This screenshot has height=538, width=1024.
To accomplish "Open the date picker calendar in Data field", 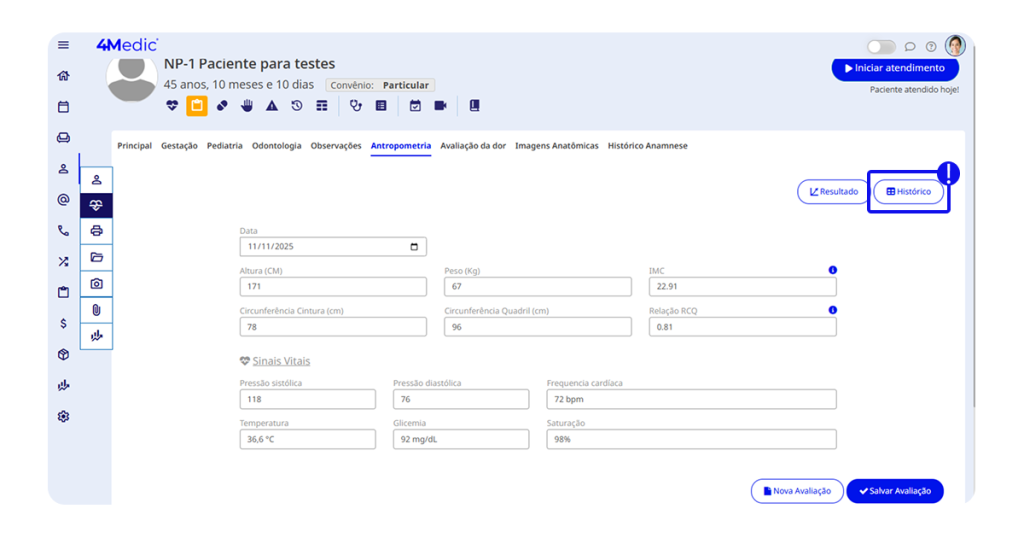I will pos(414,247).
